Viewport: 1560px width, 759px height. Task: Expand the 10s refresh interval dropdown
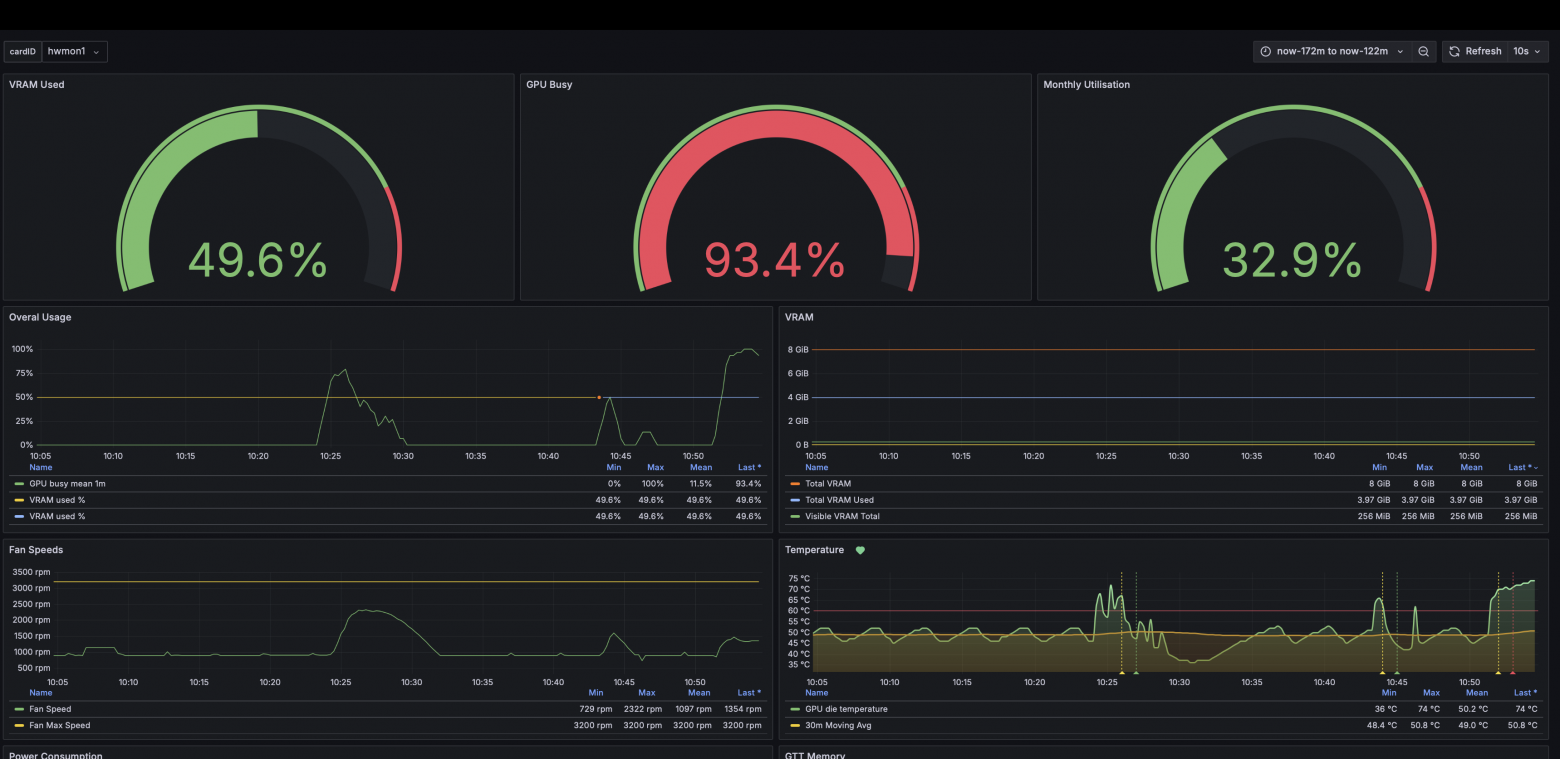[x=1527, y=51]
